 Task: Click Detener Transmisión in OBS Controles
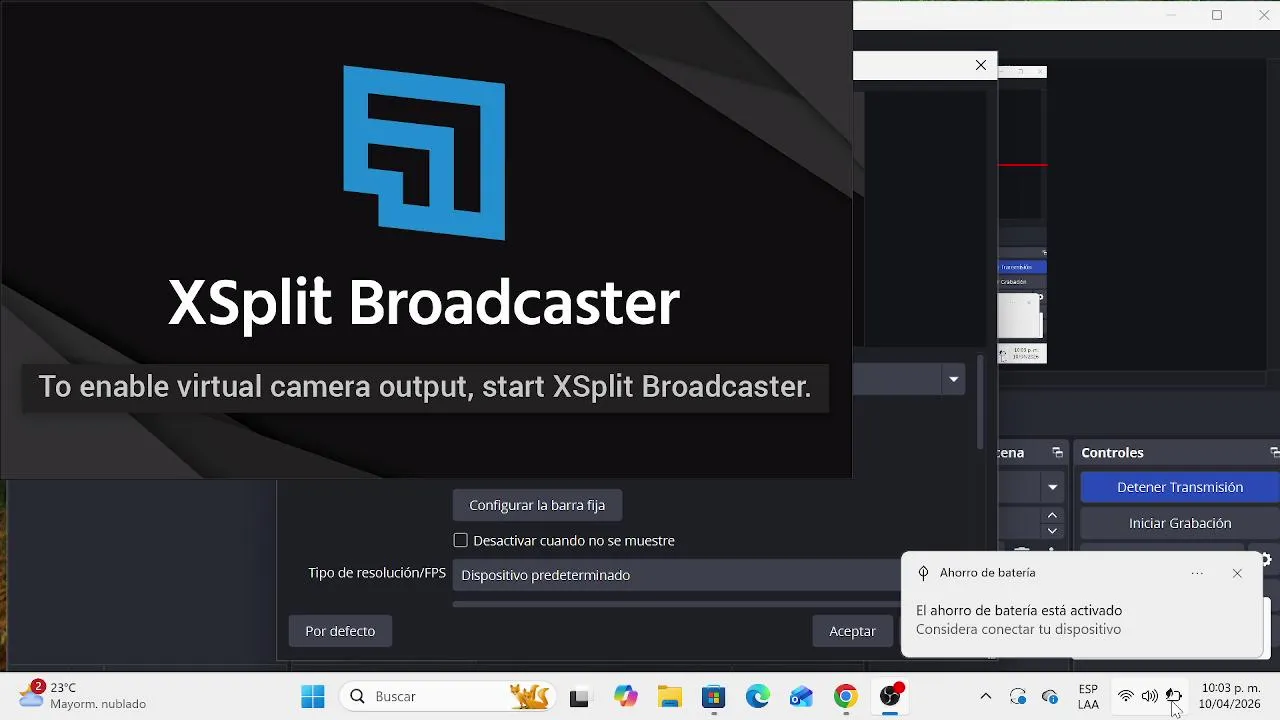(x=1180, y=487)
